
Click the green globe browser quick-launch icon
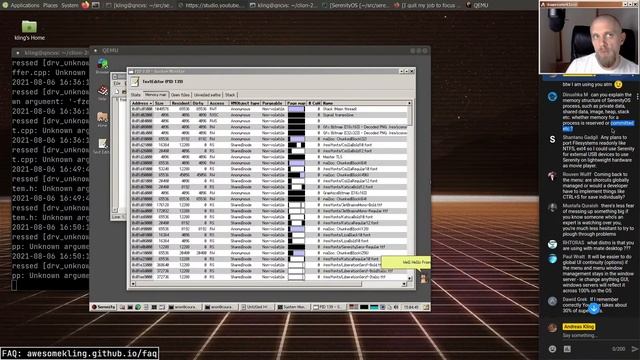[138, 307]
